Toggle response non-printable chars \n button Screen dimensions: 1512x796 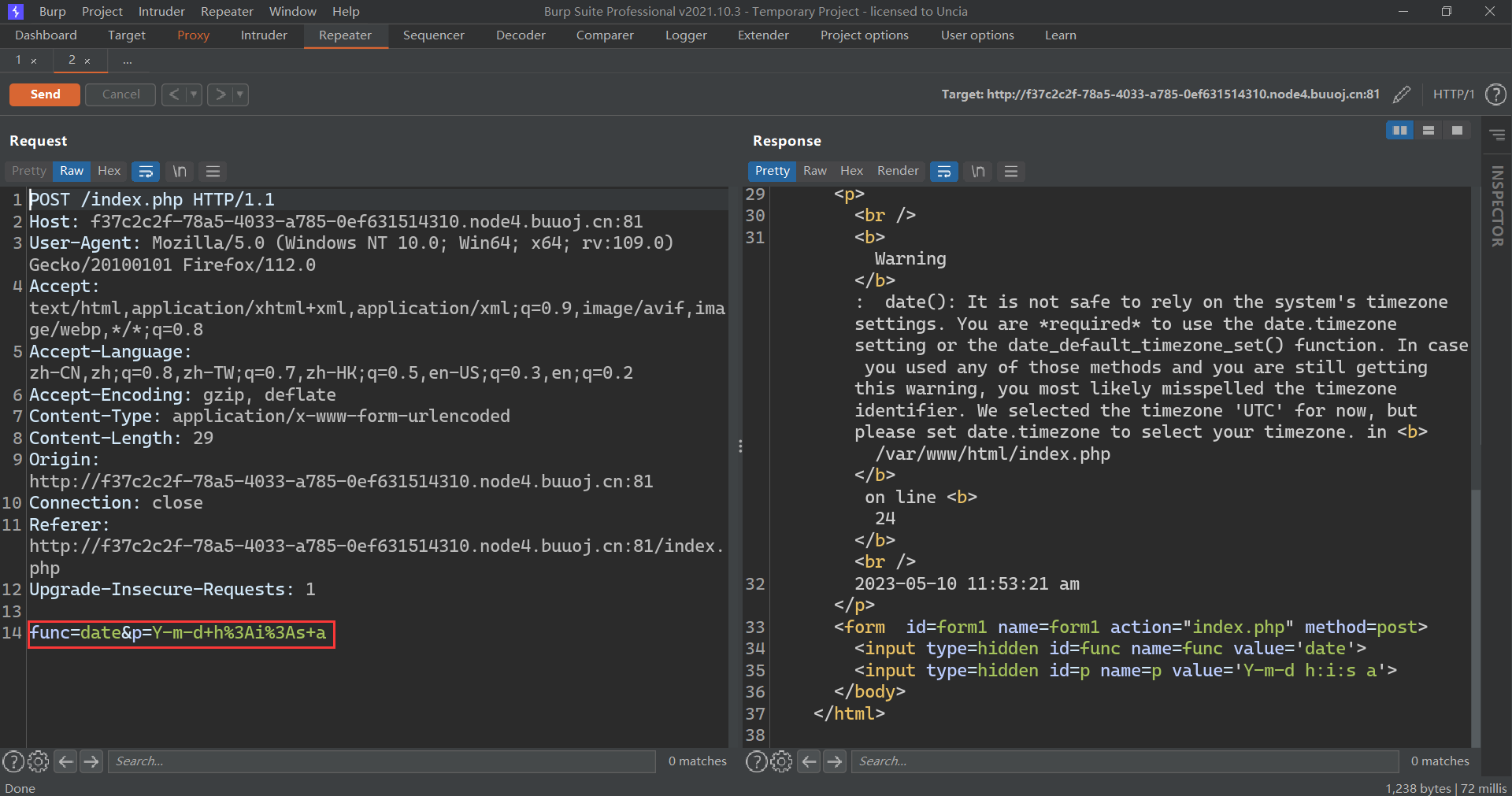coord(978,172)
